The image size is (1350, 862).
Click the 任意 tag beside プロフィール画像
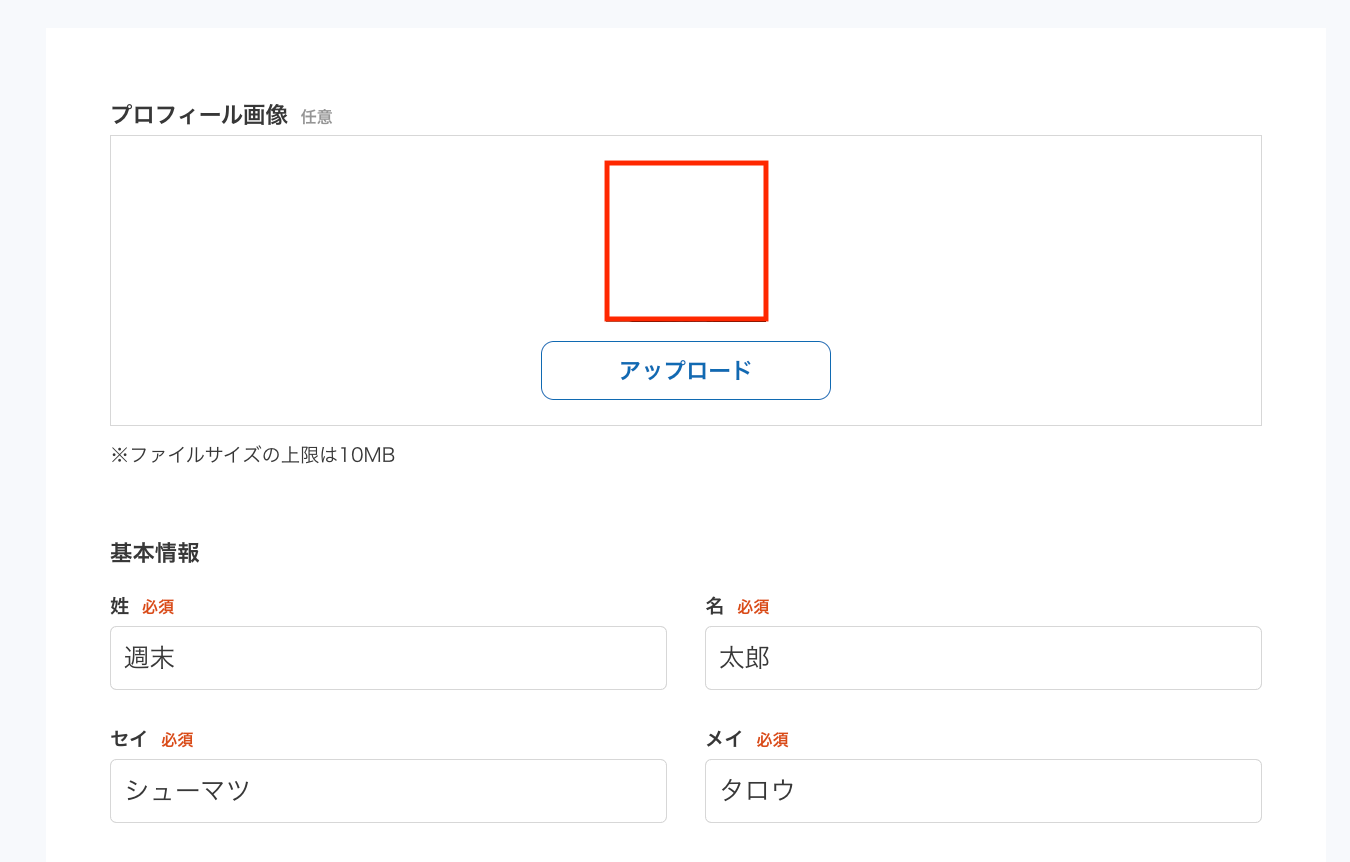(317, 117)
